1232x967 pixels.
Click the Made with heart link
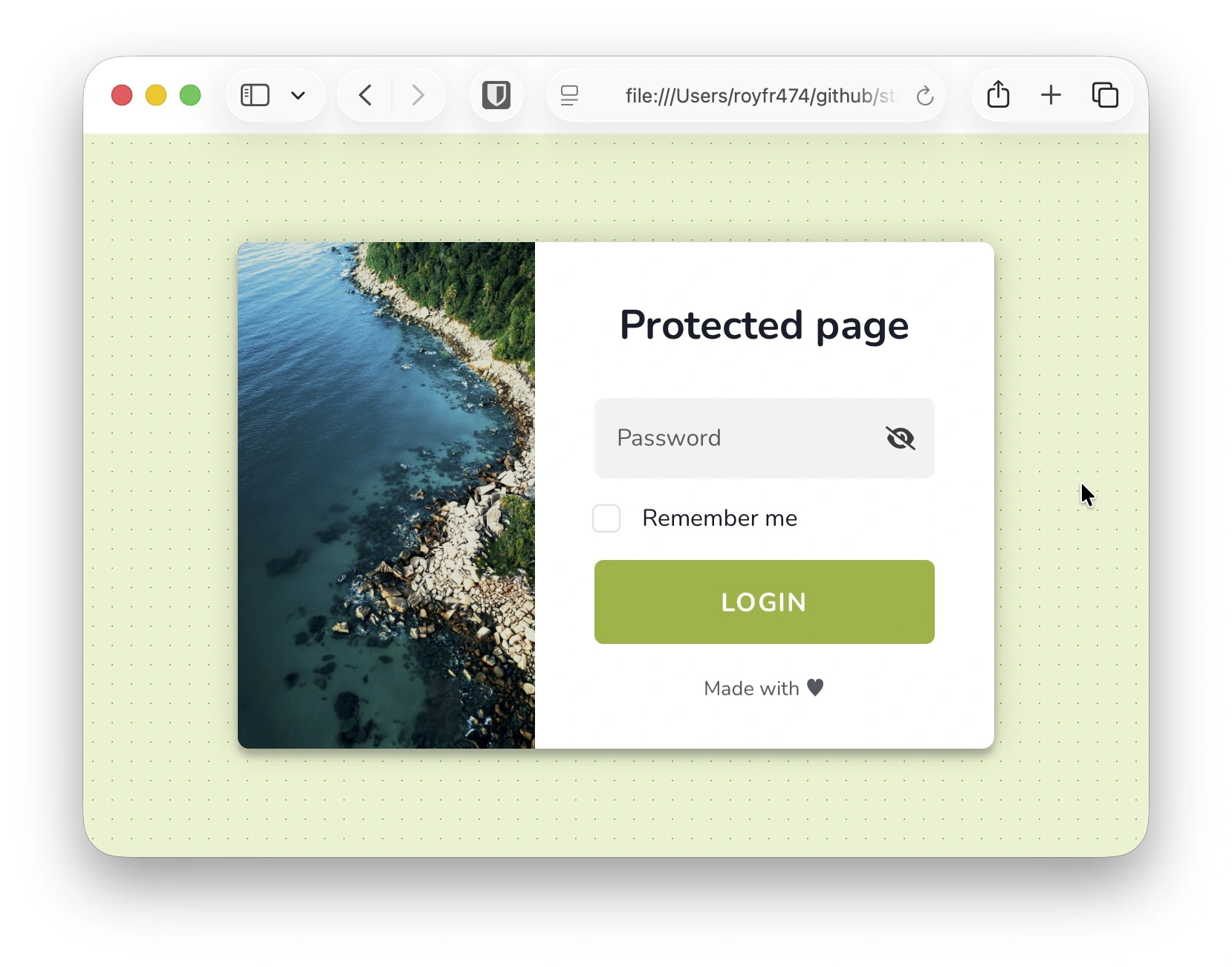point(764,688)
